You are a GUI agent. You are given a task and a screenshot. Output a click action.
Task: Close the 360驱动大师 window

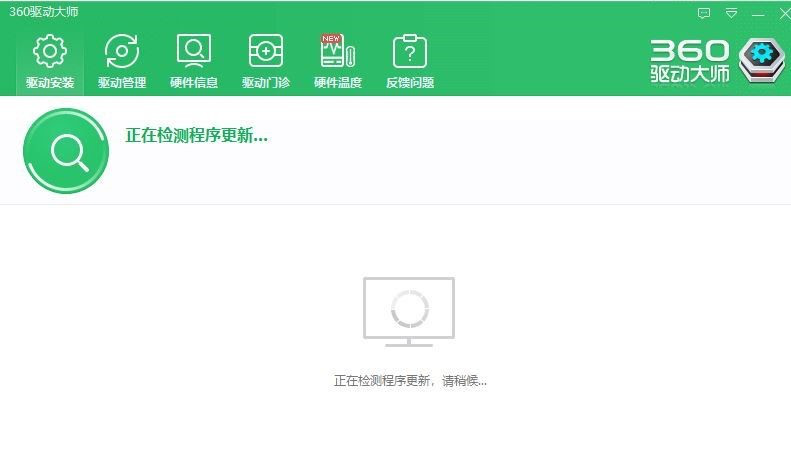[781, 13]
